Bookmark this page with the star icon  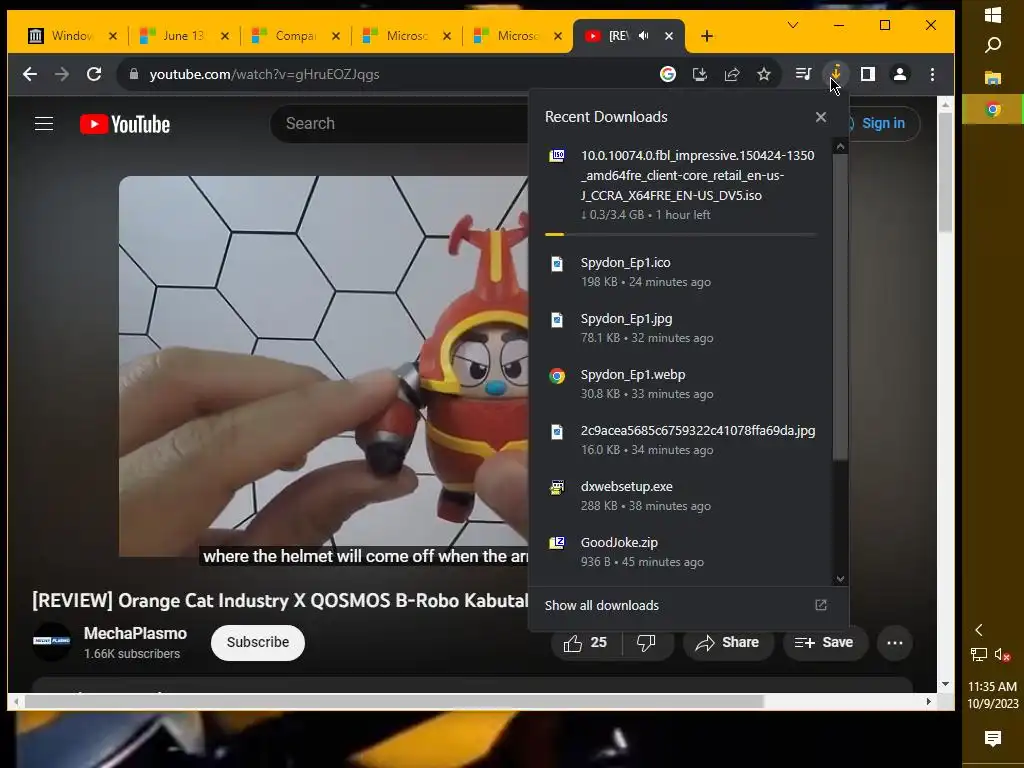pyautogui.click(x=763, y=74)
